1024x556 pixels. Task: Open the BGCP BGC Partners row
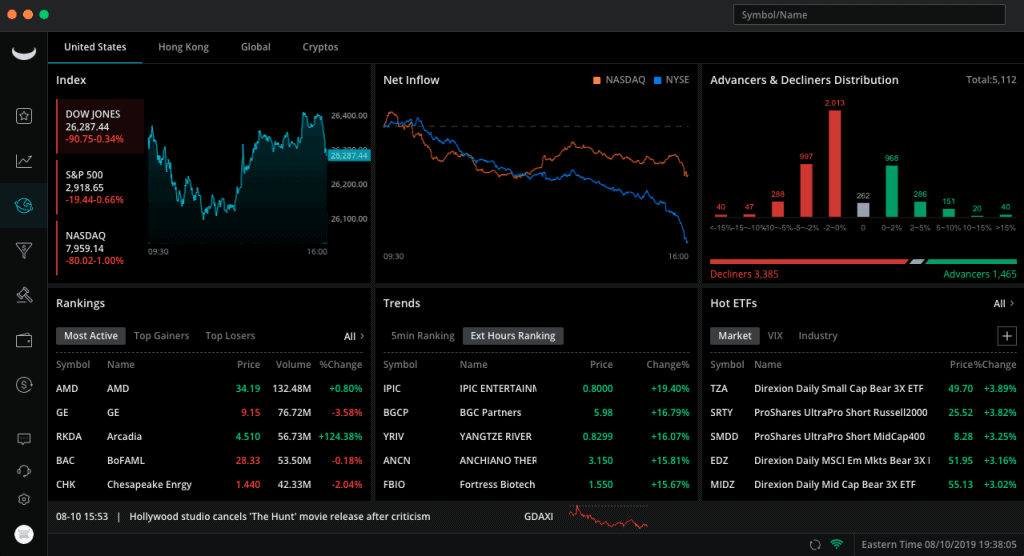tap(536, 413)
